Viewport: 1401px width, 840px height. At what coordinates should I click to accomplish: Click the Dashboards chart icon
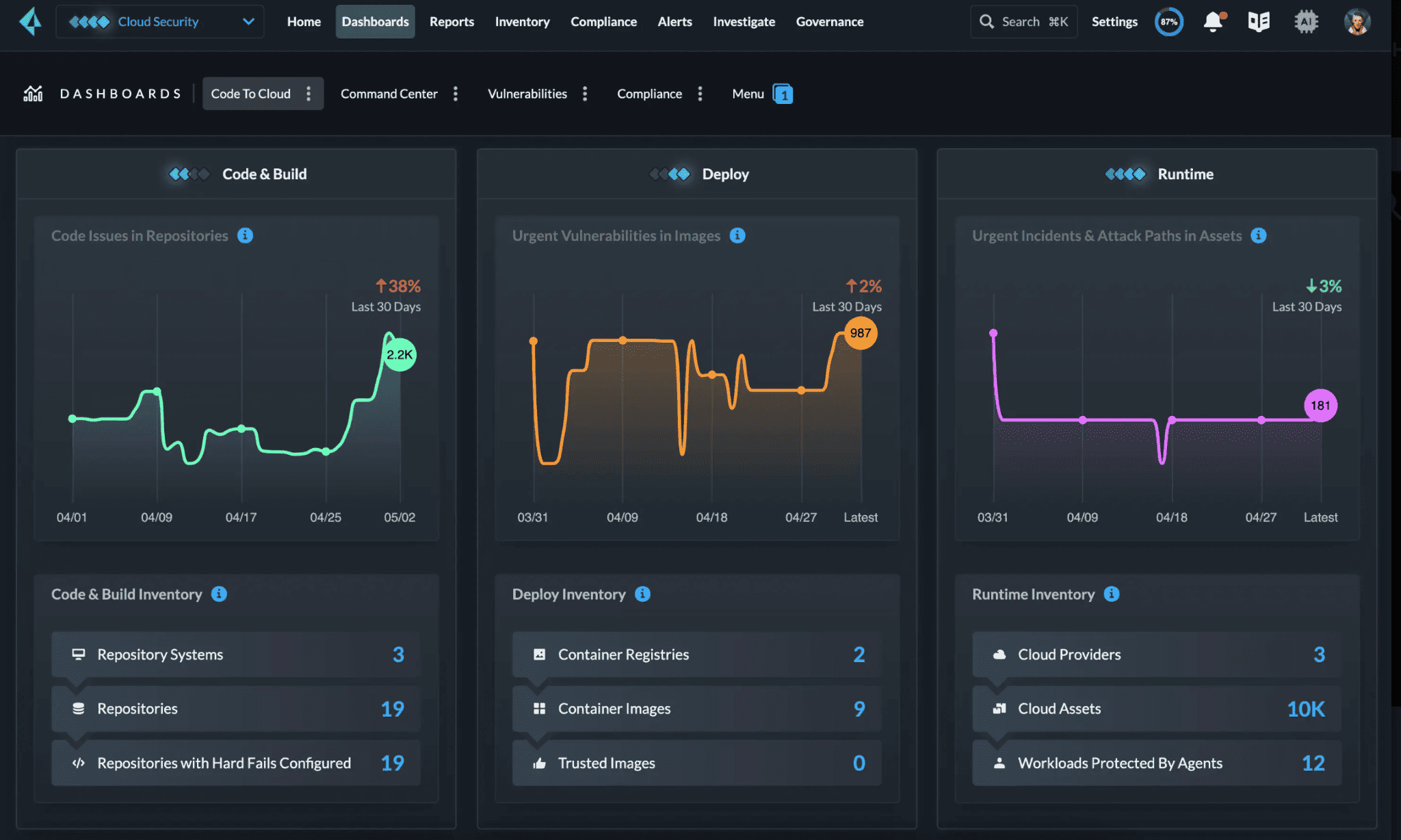coord(33,94)
